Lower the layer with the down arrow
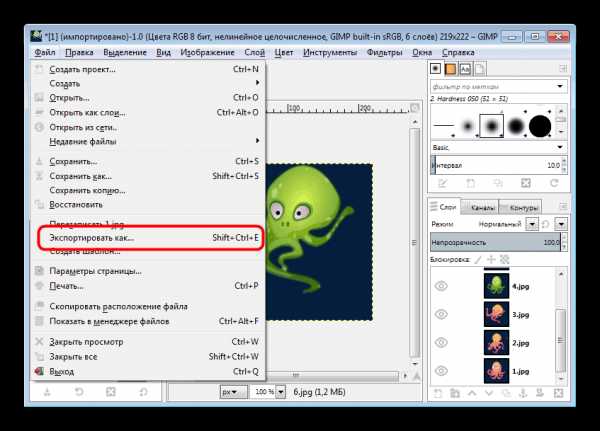This screenshot has height=431, width=600. [x=489, y=393]
